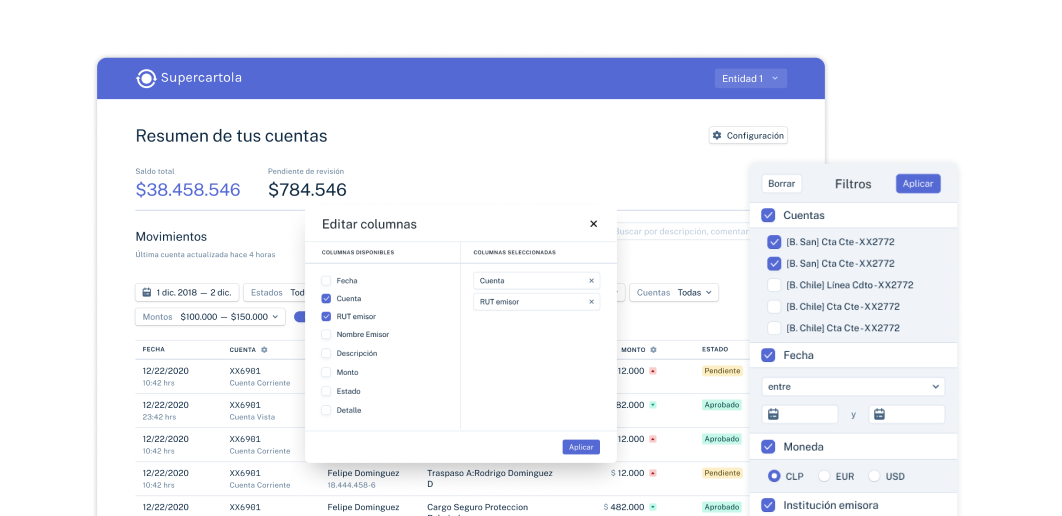Click the Pendiente de revisión $784.546 value
Screen dimensions: 1062x516
(x=307, y=190)
